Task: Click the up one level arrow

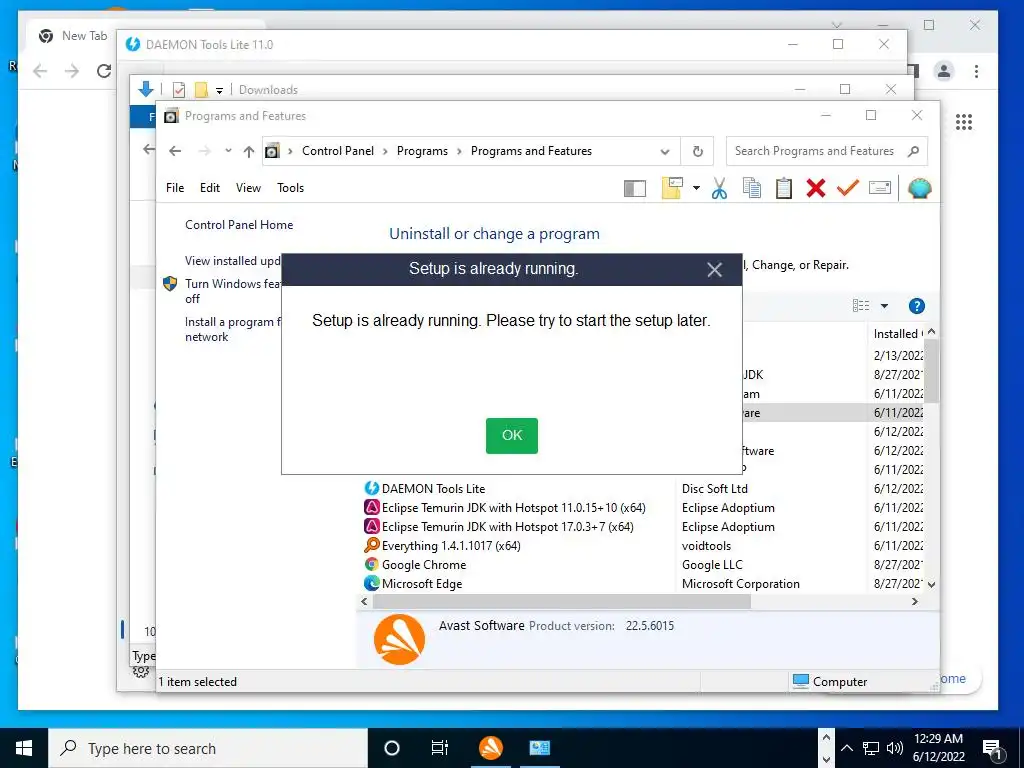Action: pyautogui.click(x=249, y=152)
